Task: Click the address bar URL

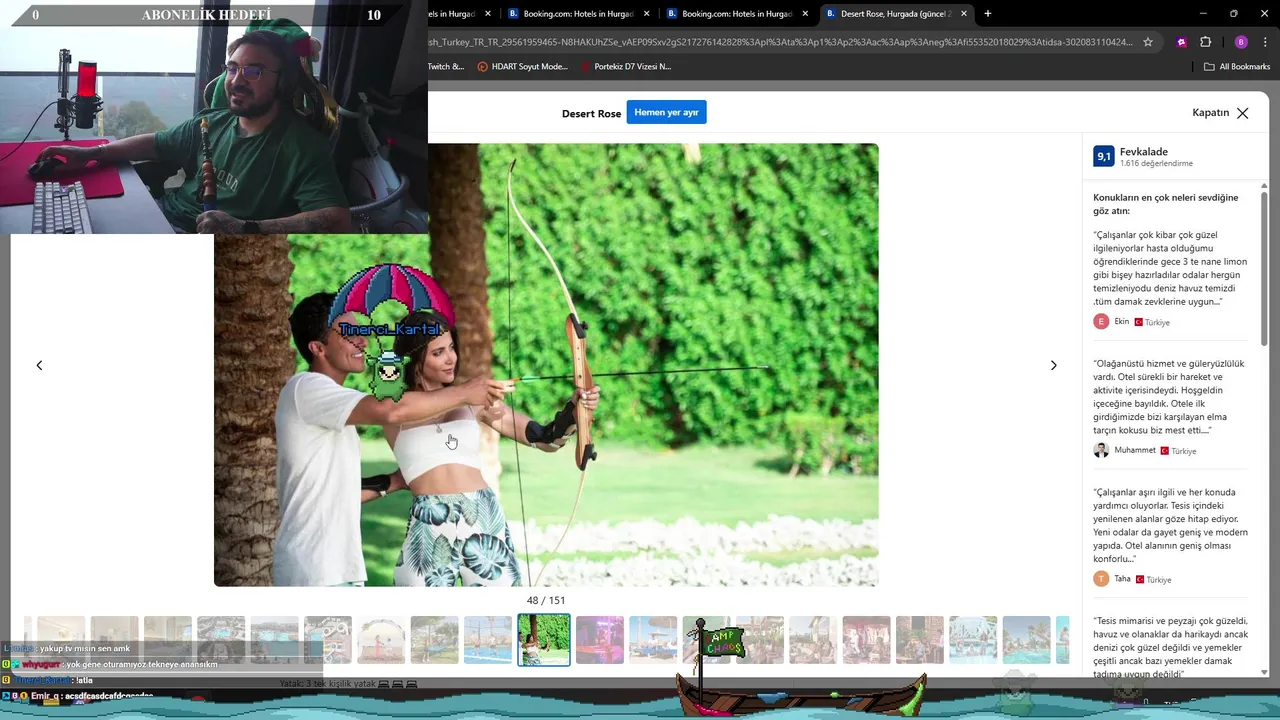Action: point(780,42)
